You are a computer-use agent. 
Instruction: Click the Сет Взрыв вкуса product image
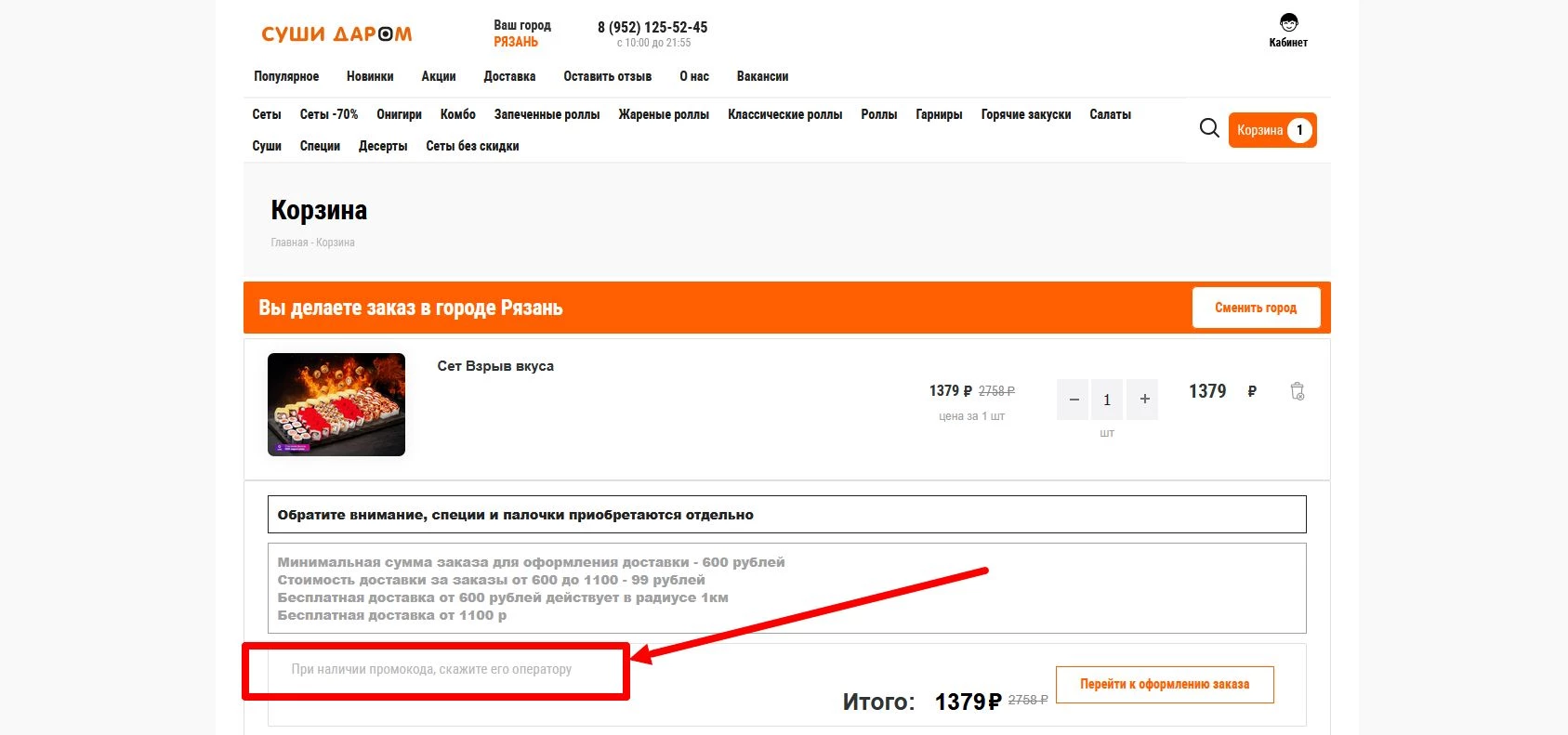pyautogui.click(x=336, y=404)
